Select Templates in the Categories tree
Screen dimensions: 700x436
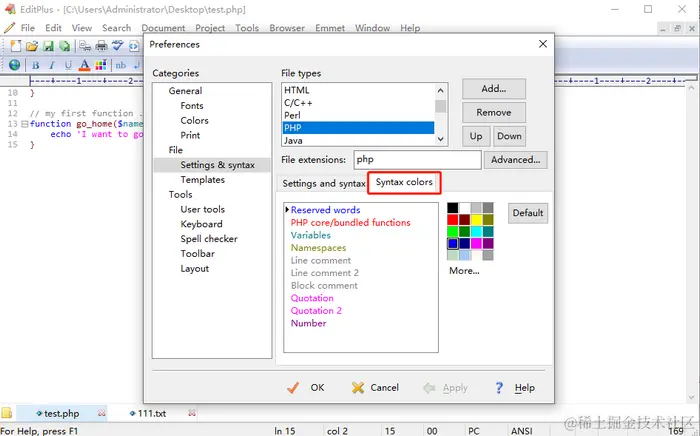click(x=202, y=180)
